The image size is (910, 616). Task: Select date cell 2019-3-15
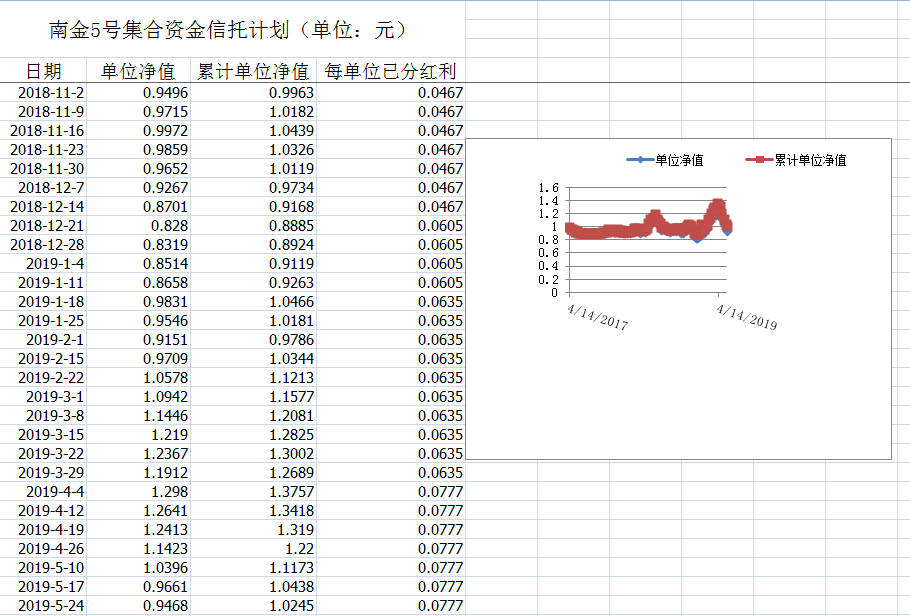click(44, 435)
